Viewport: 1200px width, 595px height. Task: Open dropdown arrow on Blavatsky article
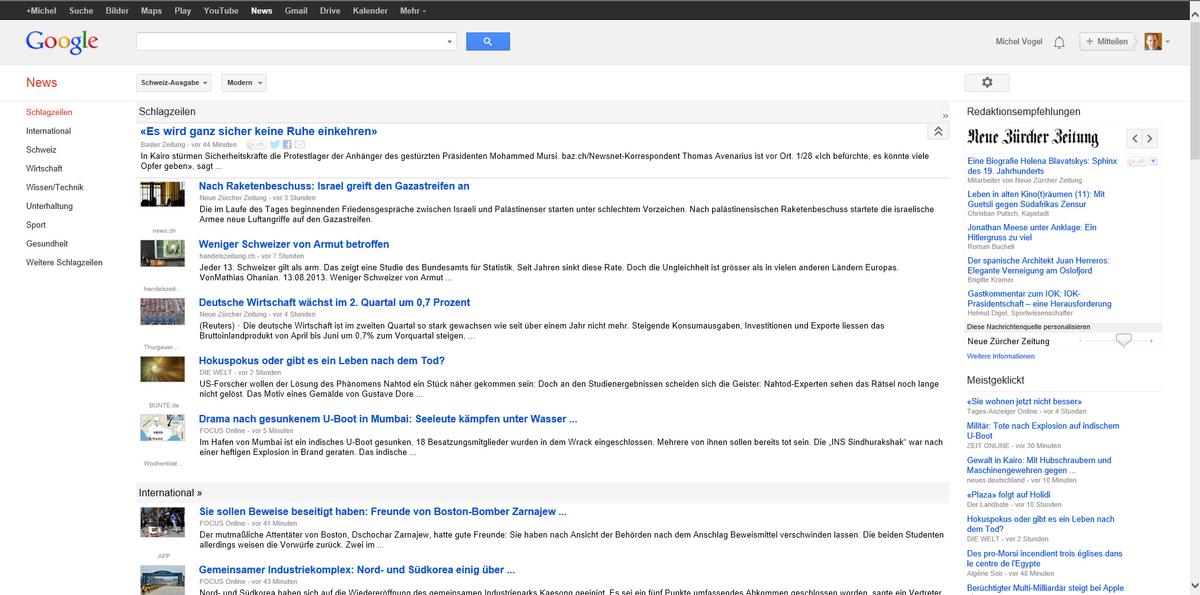click(x=1153, y=161)
